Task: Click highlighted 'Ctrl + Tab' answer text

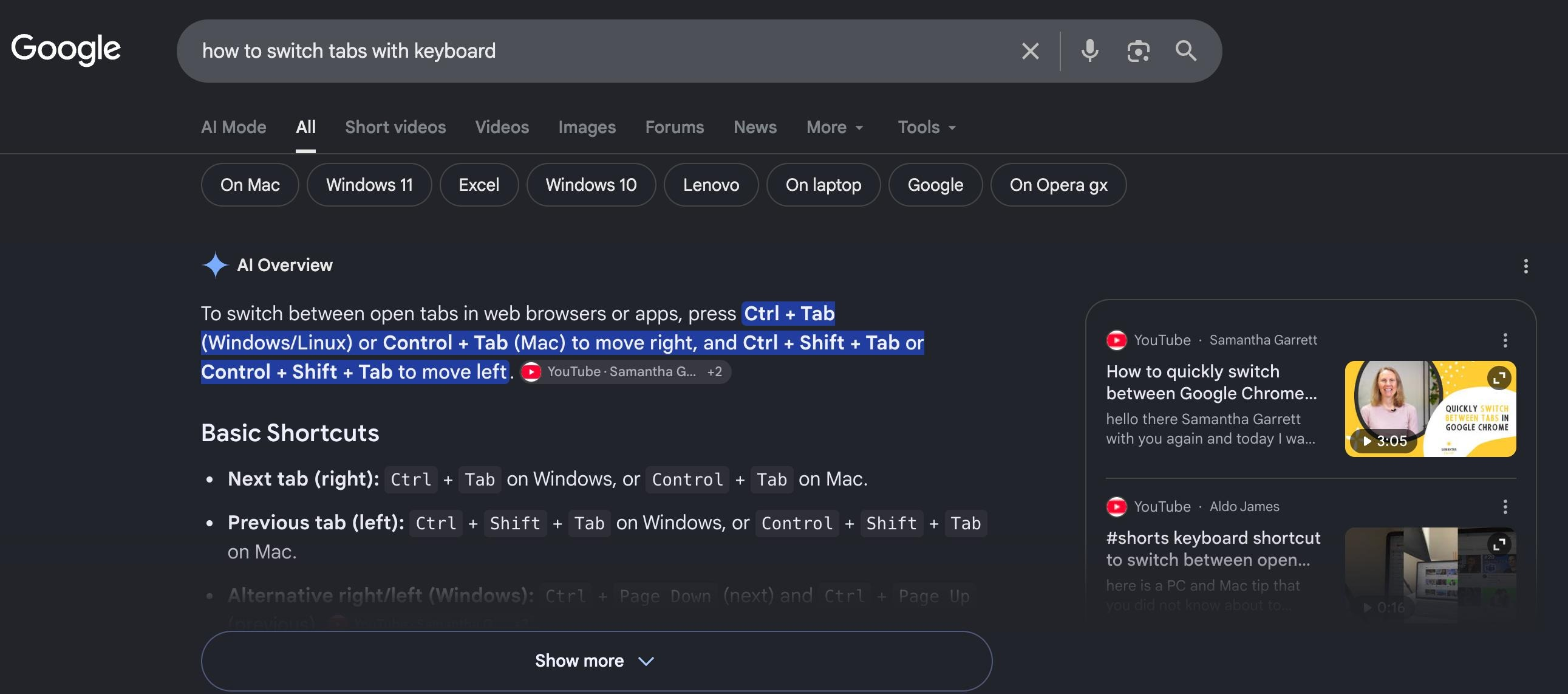Action: tap(789, 313)
